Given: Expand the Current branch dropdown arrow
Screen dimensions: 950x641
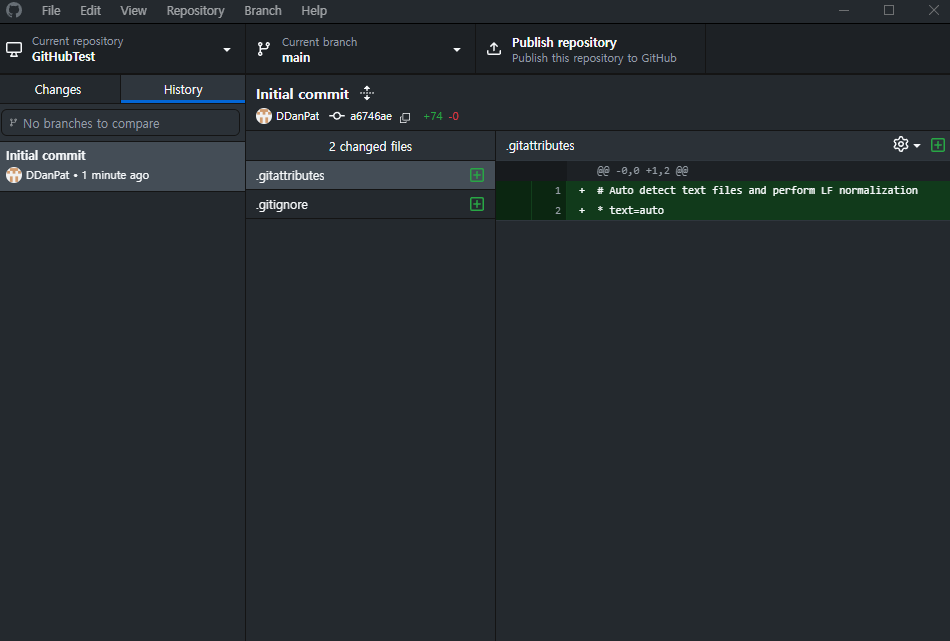Looking at the screenshot, I should point(457,50).
